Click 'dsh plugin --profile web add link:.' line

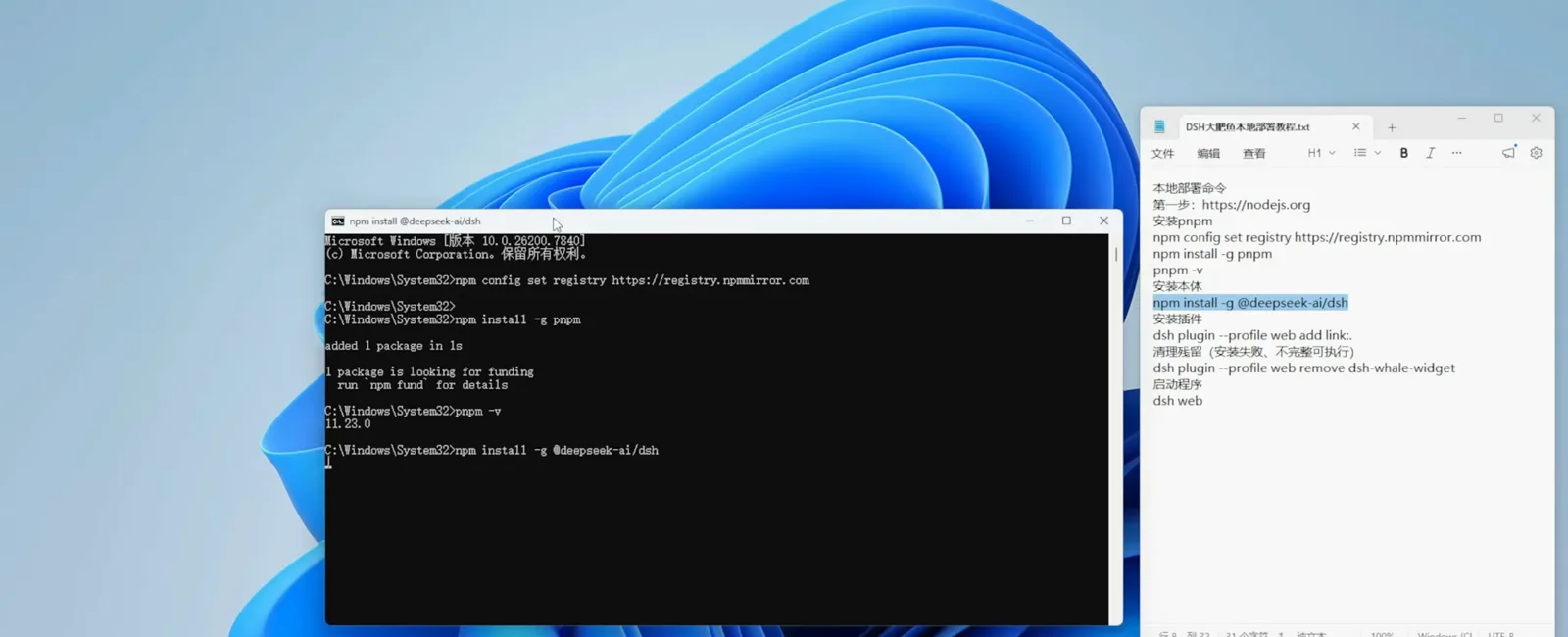tap(1252, 335)
